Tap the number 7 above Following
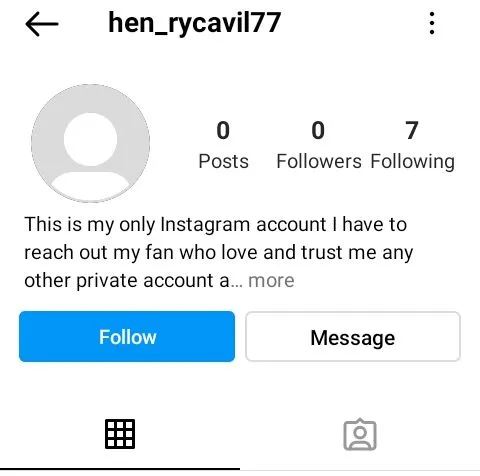The height and width of the screenshot is (476, 480). [x=412, y=130]
